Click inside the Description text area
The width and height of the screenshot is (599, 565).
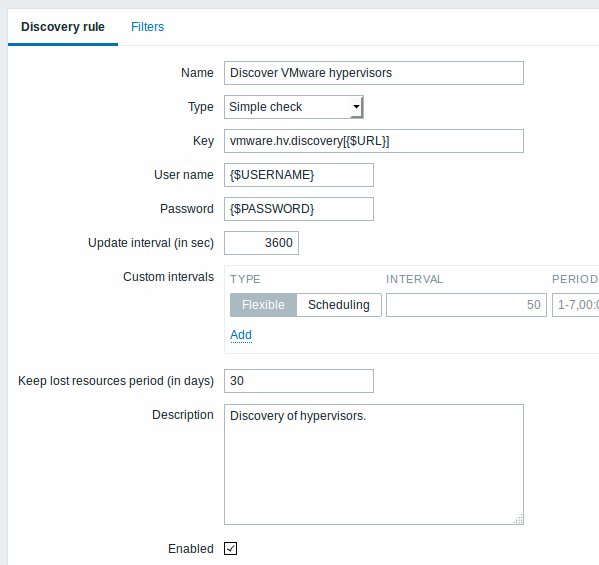pyautogui.click(x=374, y=465)
